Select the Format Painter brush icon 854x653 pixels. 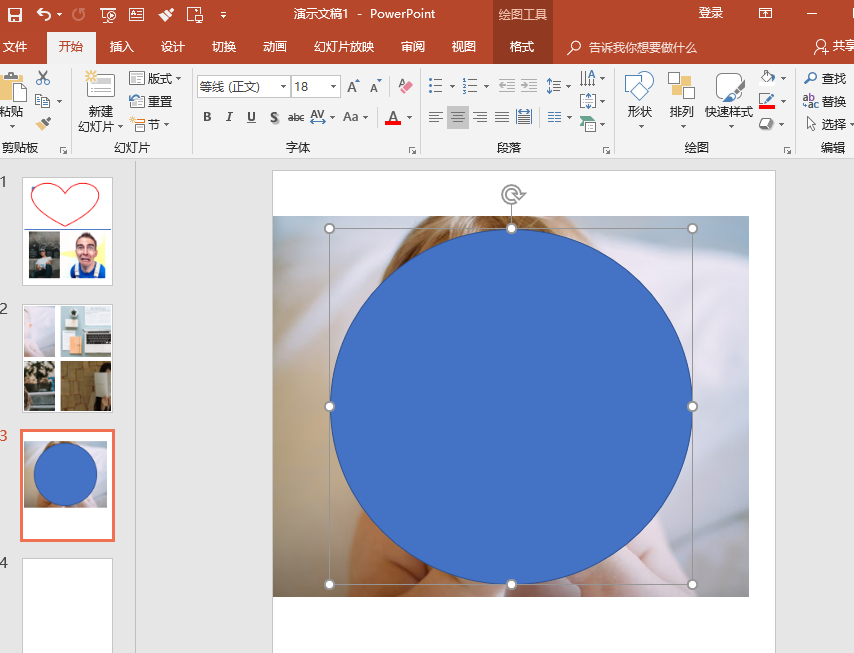pyautogui.click(x=43, y=124)
